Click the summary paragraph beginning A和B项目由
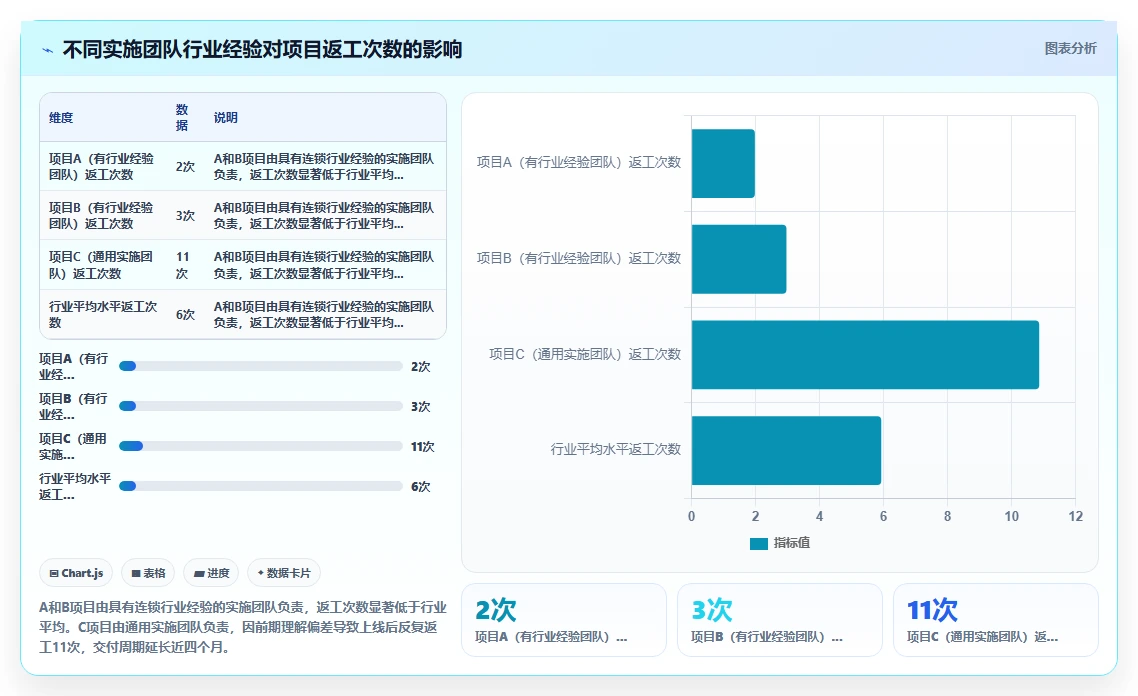Image resolution: width=1138 pixels, height=696 pixels. point(242,627)
